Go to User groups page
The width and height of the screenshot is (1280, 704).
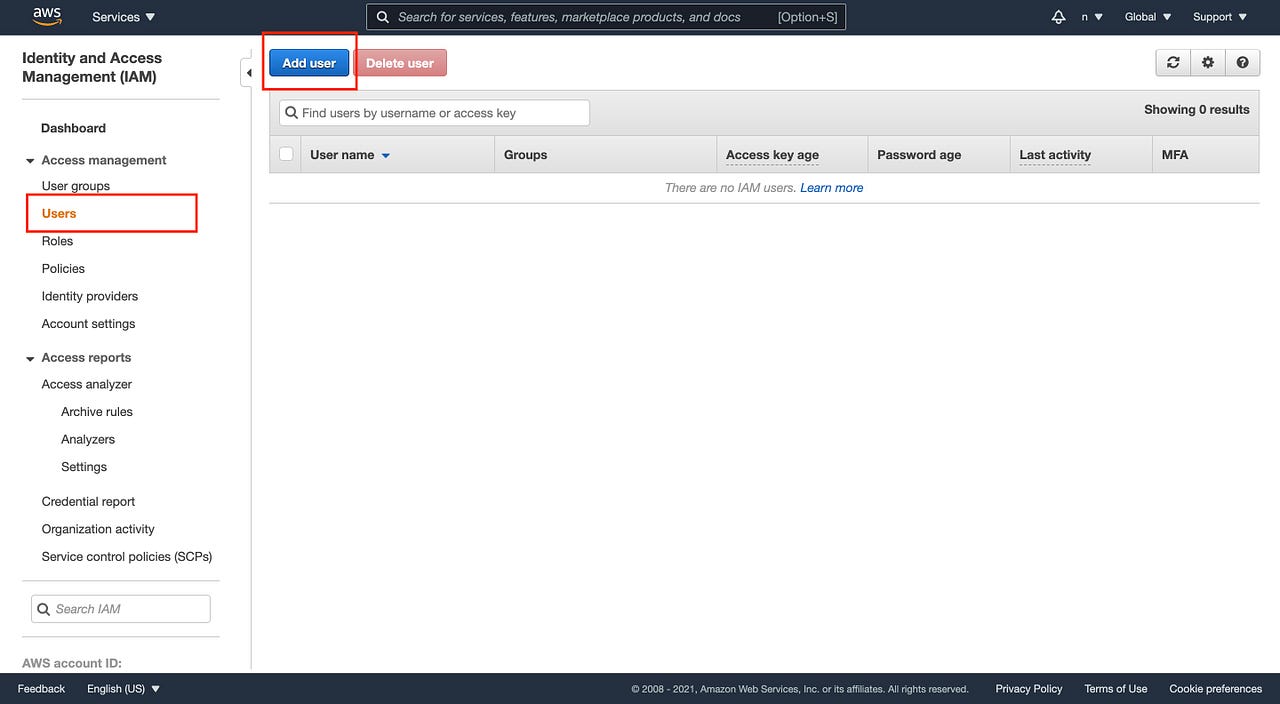(76, 186)
